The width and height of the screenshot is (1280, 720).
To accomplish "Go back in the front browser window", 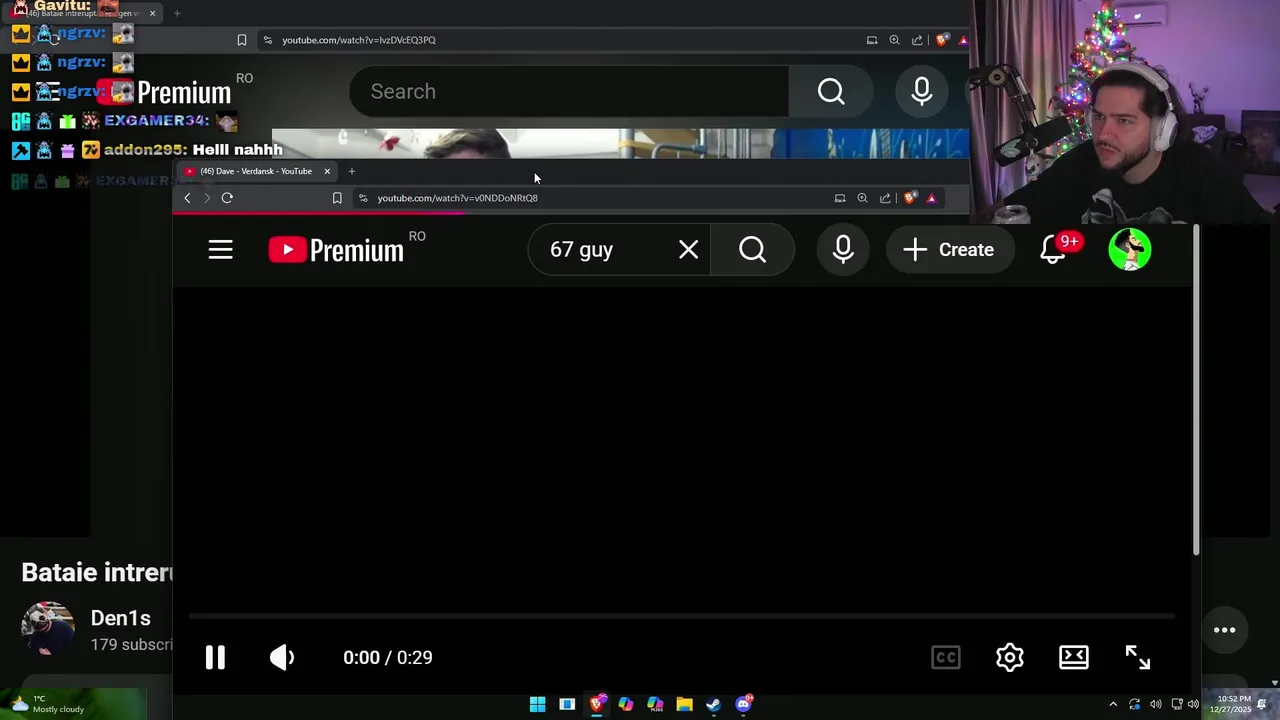I will click(187, 198).
